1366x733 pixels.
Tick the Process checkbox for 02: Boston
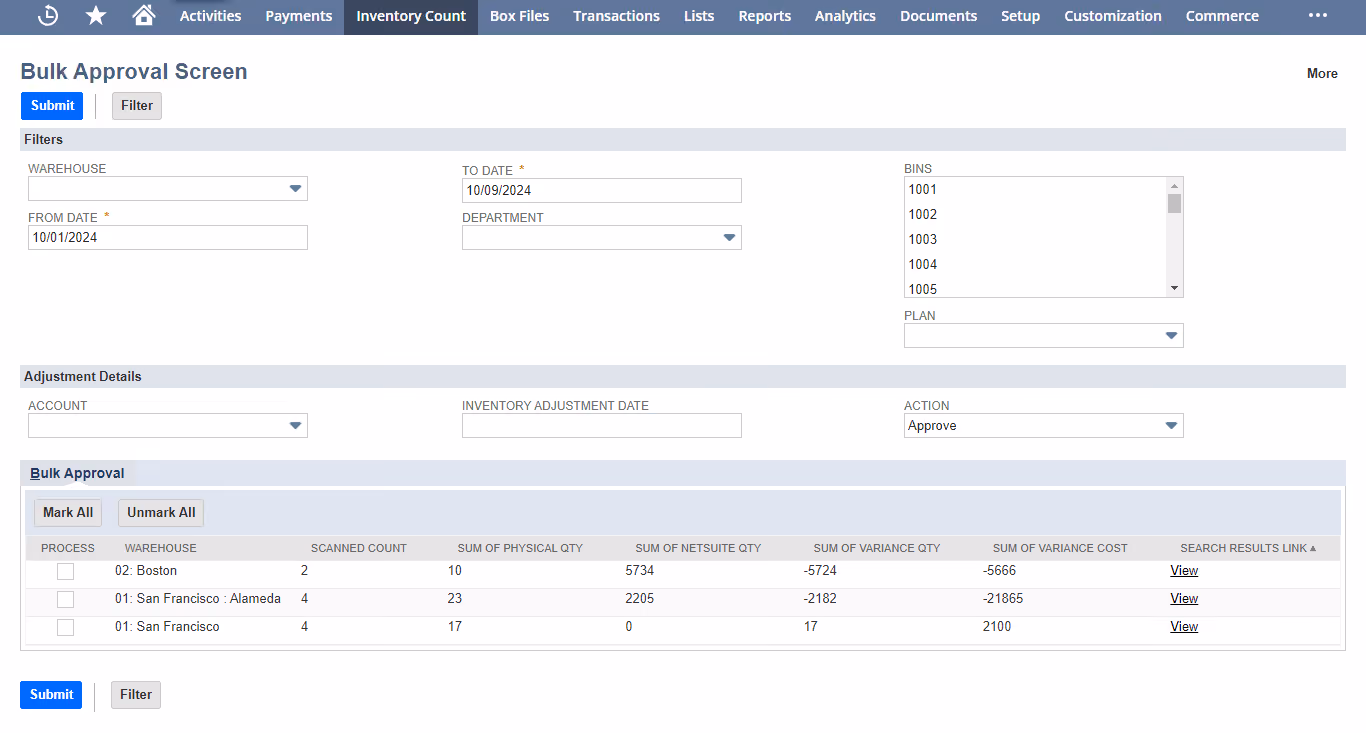click(x=65, y=571)
